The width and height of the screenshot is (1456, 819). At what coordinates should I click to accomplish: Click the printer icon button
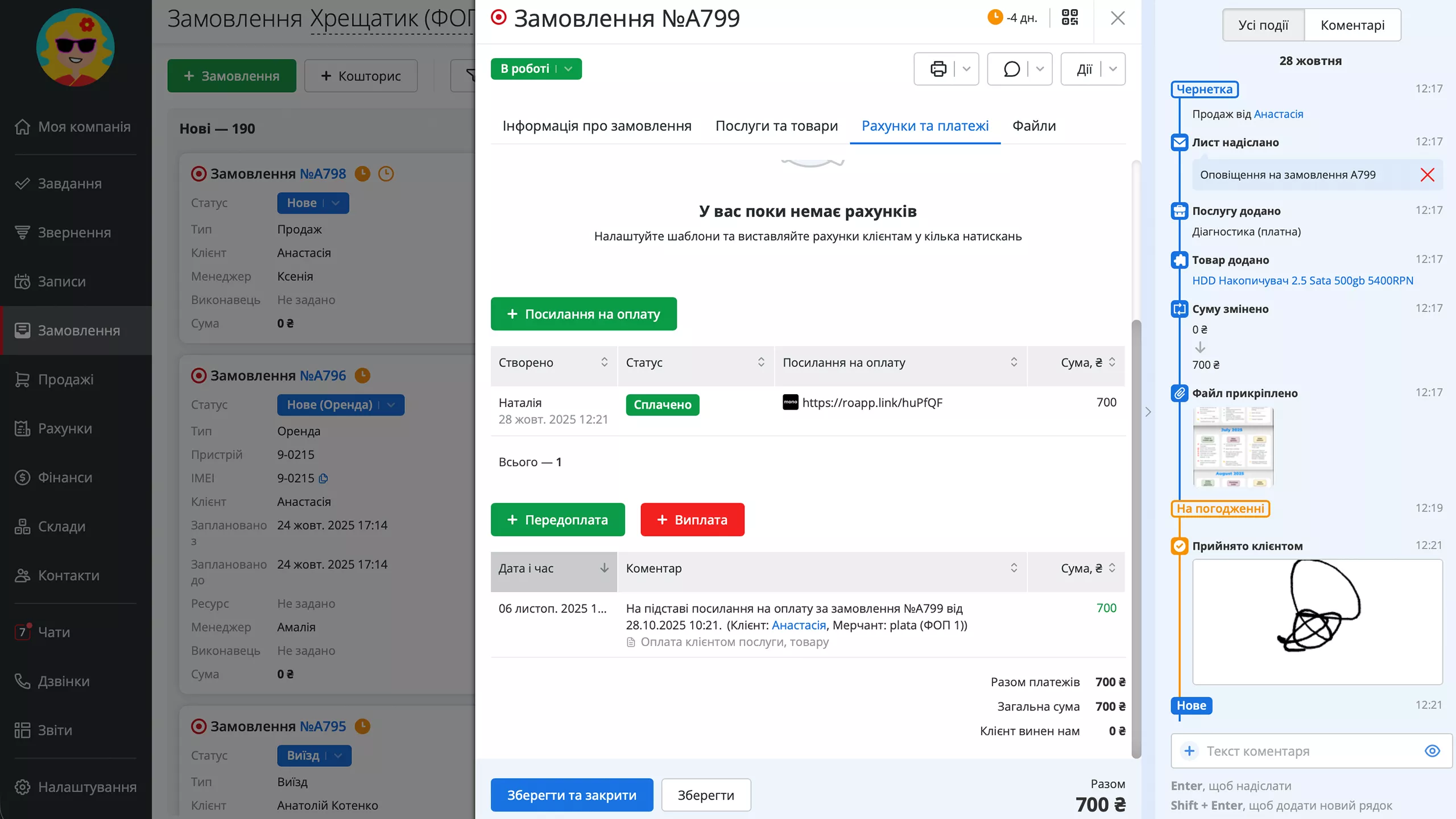coord(938,69)
